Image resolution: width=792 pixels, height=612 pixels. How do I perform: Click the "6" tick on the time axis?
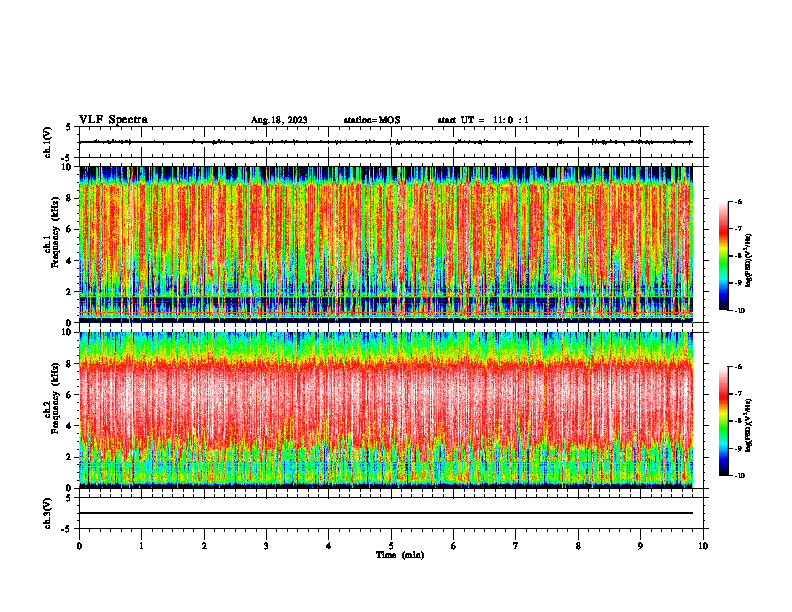(x=454, y=546)
